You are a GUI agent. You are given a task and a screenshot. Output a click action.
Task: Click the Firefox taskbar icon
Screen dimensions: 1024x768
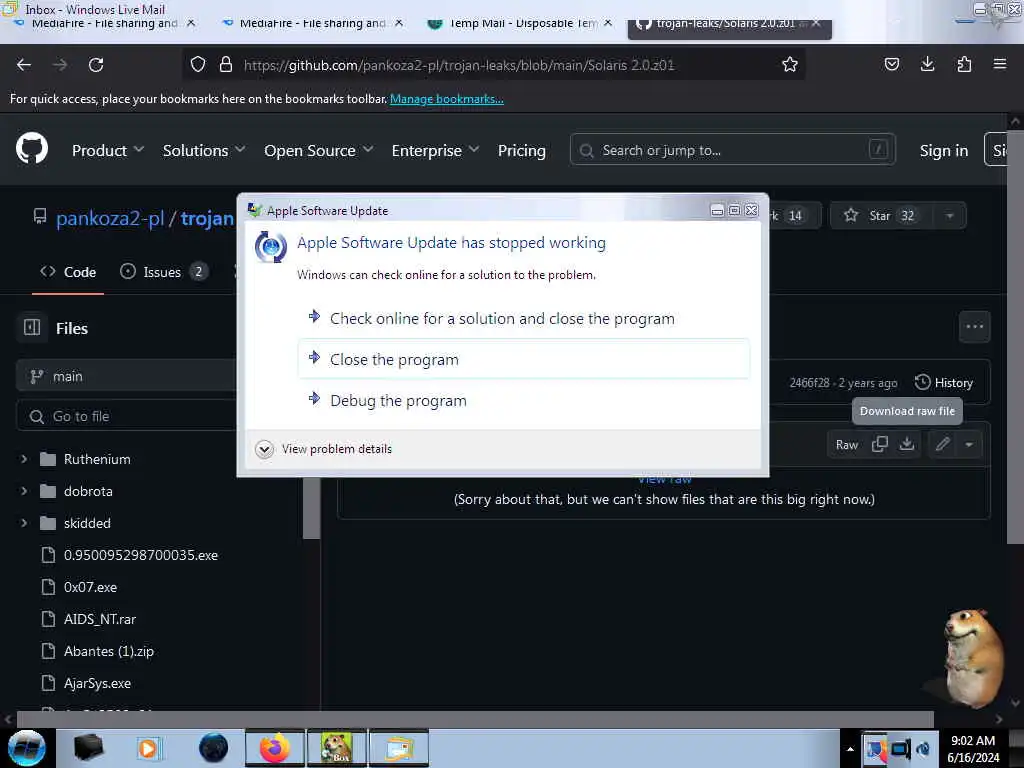(274, 748)
